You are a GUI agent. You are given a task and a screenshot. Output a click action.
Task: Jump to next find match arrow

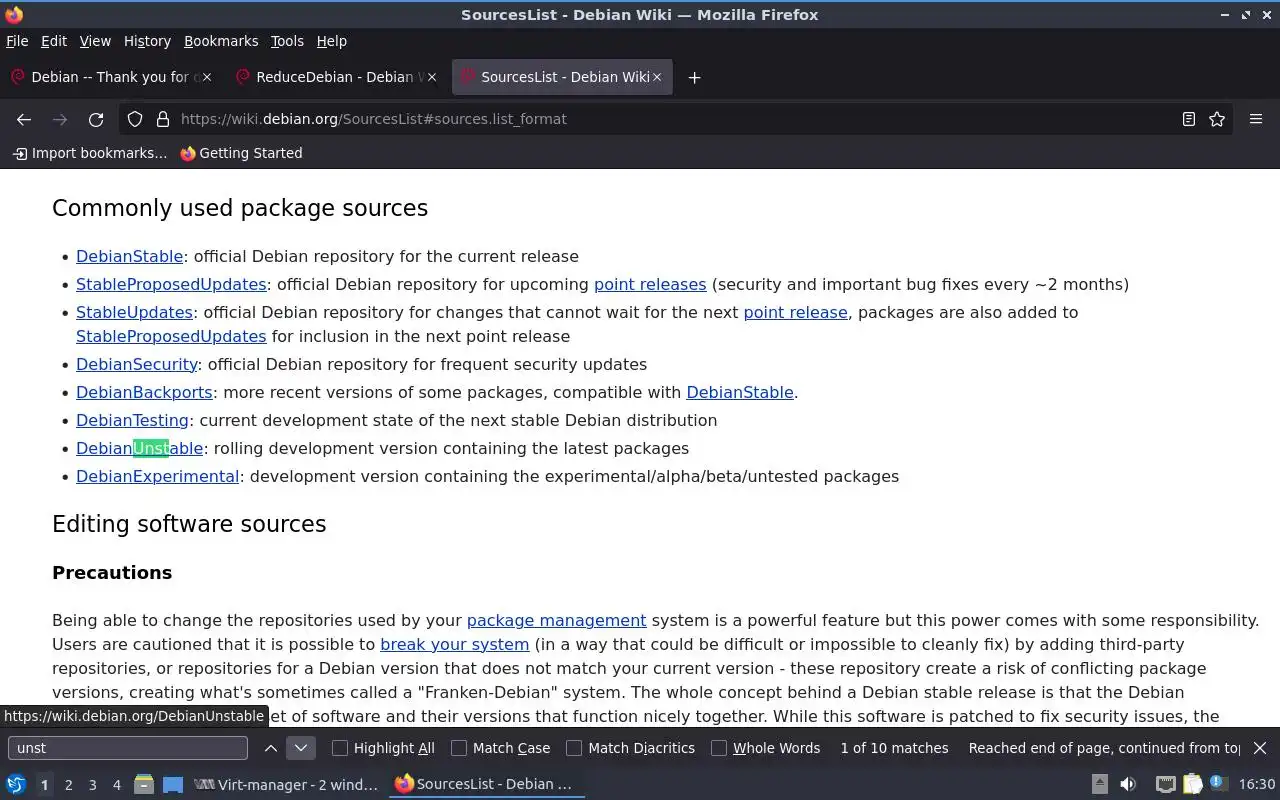300,748
